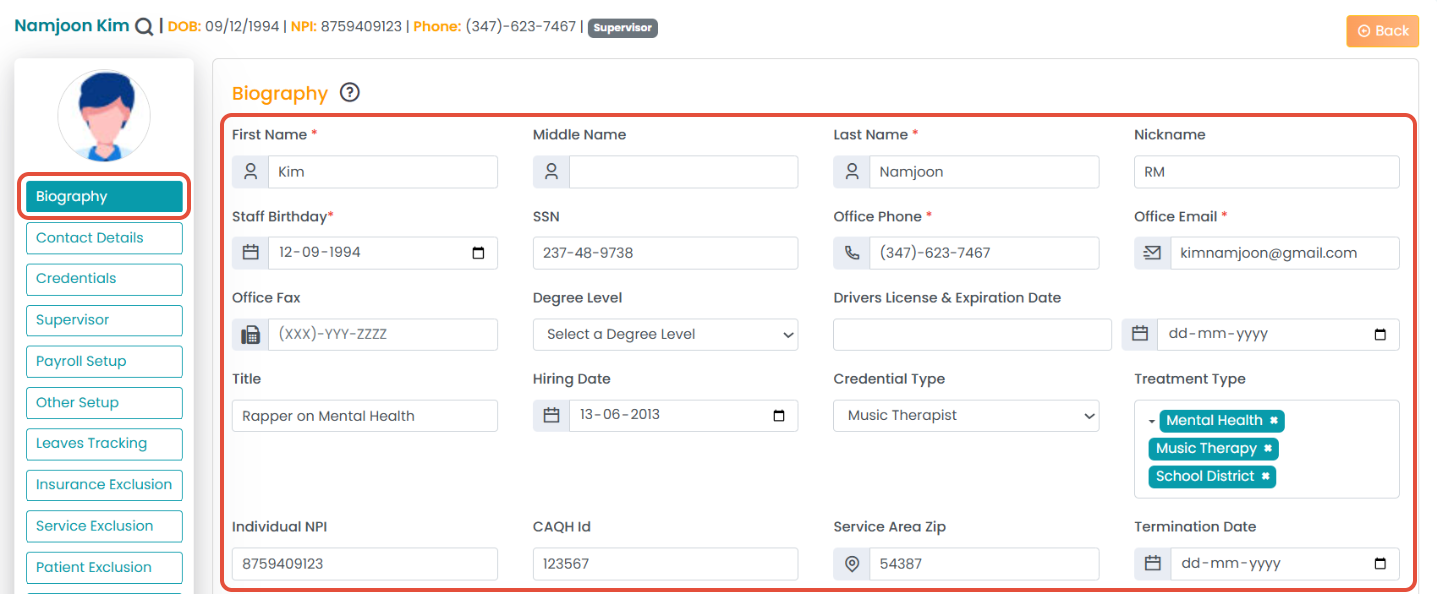Open the Drivers License expiration date picker
The width and height of the screenshot is (1437, 594).
(x=1380, y=335)
